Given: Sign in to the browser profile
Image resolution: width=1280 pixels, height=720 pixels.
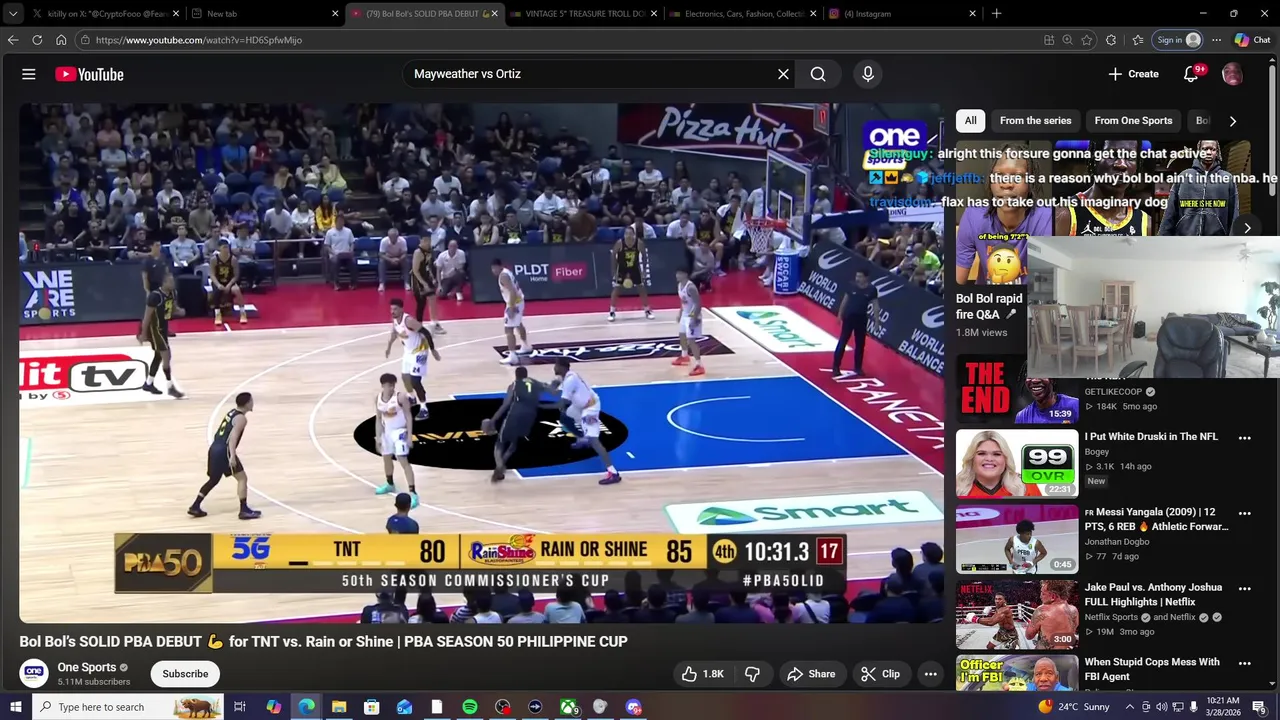Looking at the screenshot, I should pyautogui.click(x=1178, y=40).
